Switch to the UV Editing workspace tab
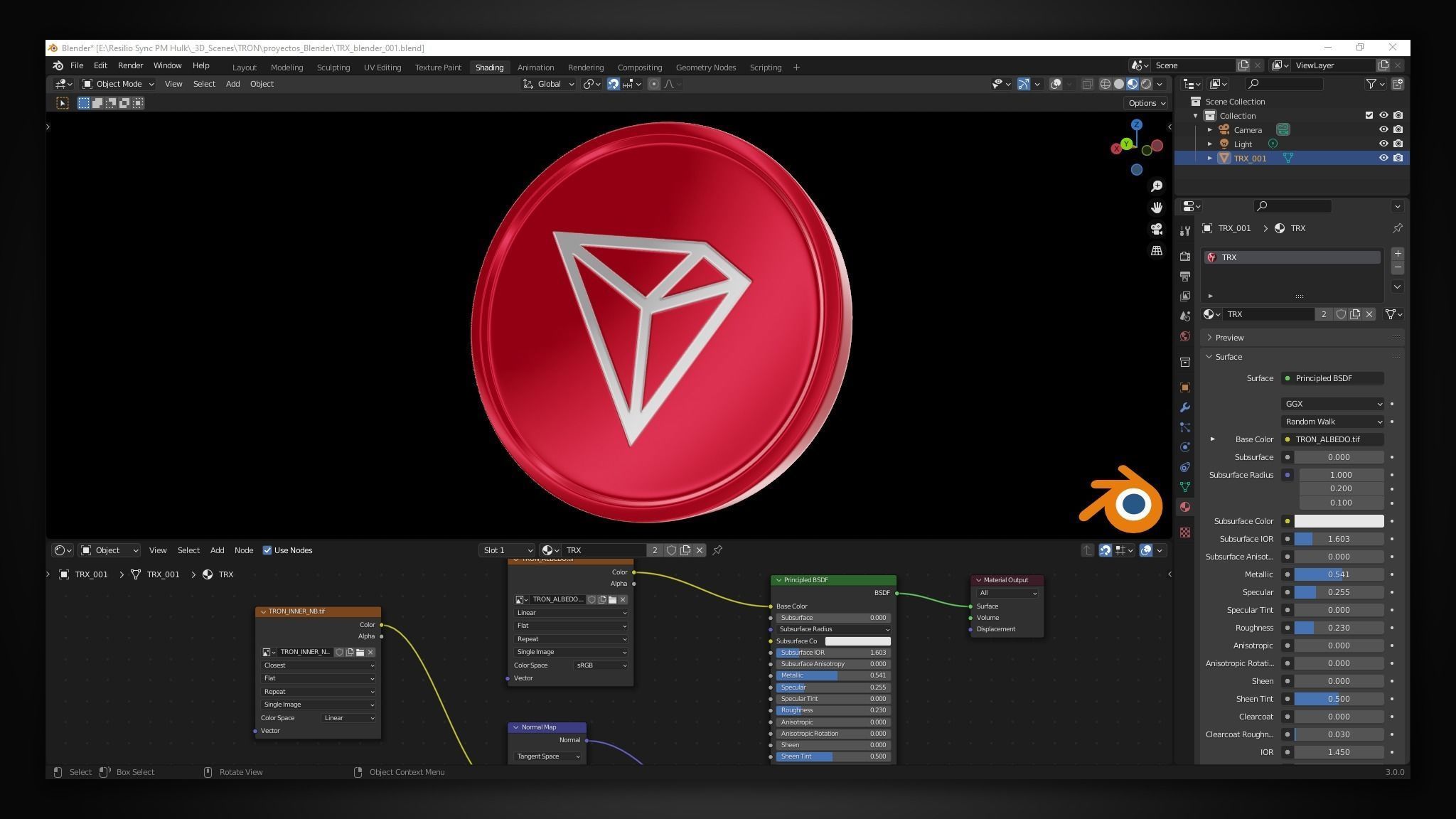Viewport: 1456px width, 819px height. pyautogui.click(x=382, y=68)
